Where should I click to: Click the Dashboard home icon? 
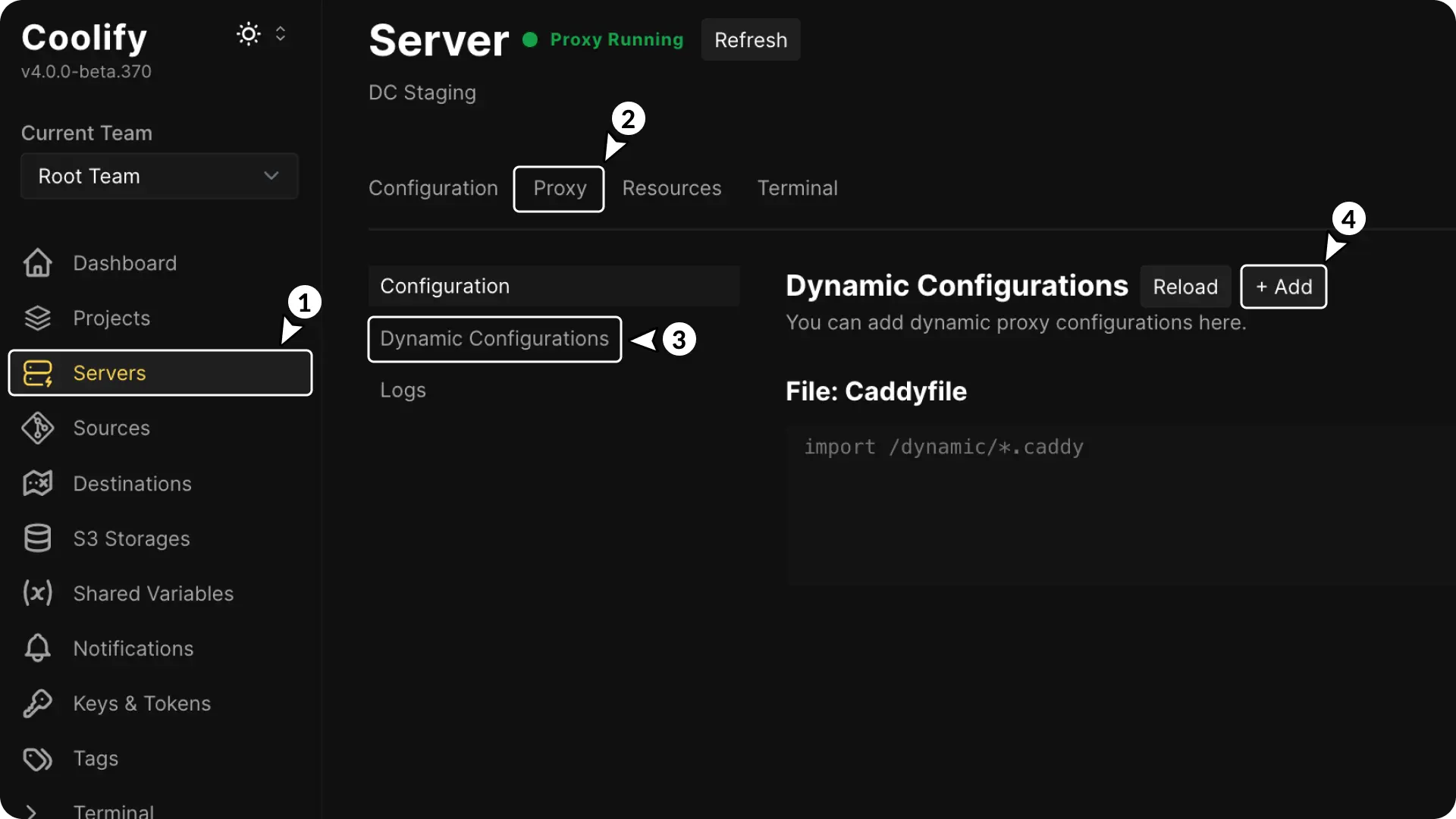pyautogui.click(x=37, y=263)
